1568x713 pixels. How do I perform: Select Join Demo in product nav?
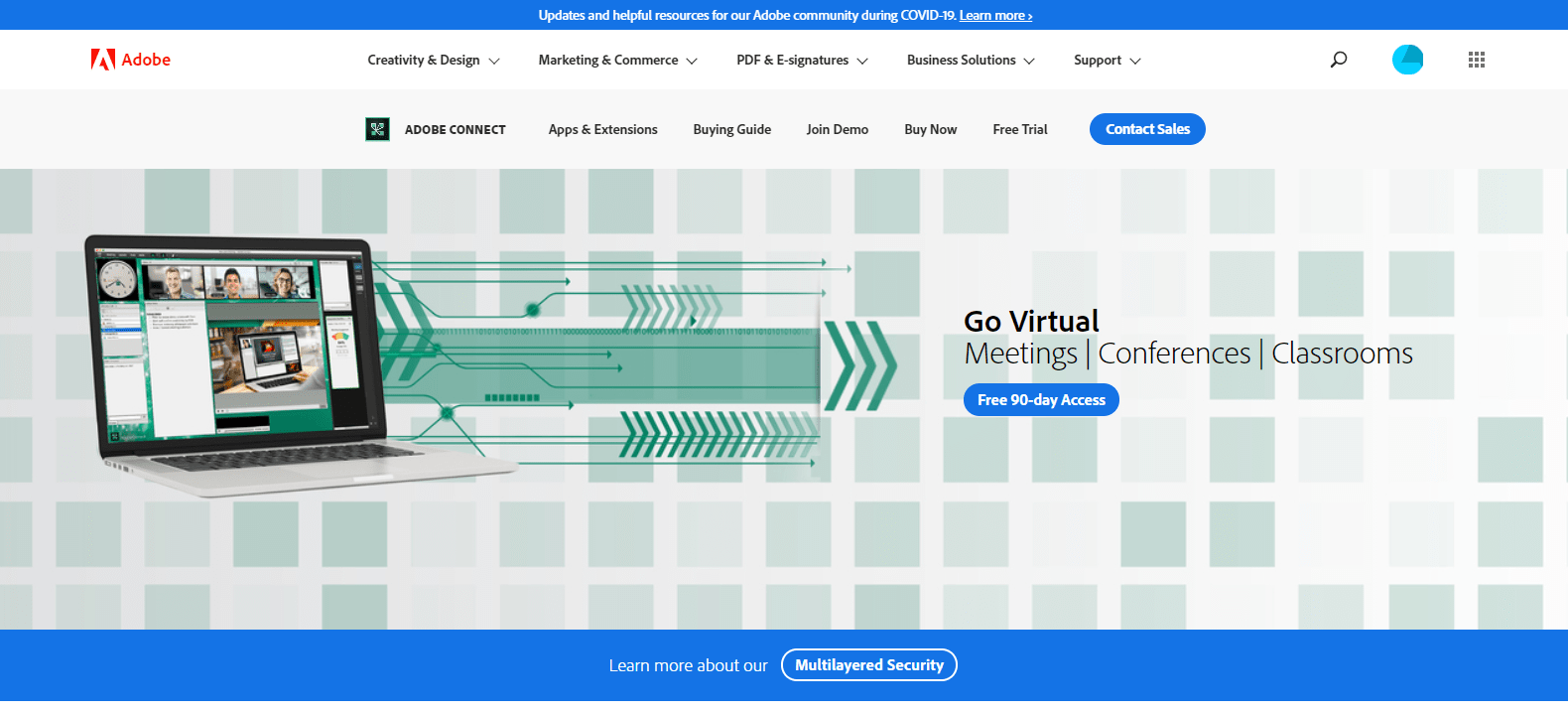tap(838, 129)
